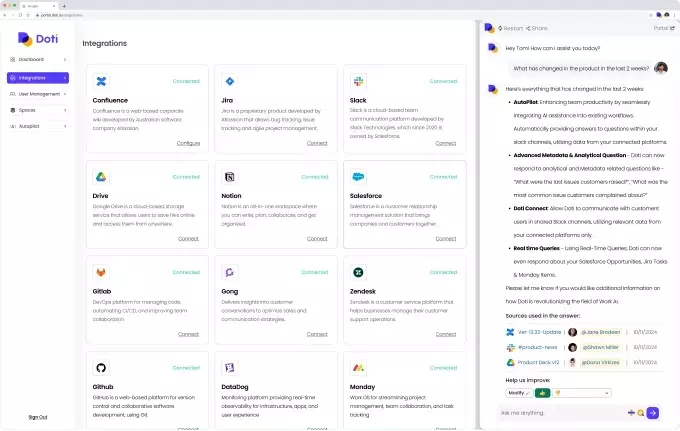680x431 pixels.
Task: Click Connect on the Gitlab card
Action: click(188, 334)
